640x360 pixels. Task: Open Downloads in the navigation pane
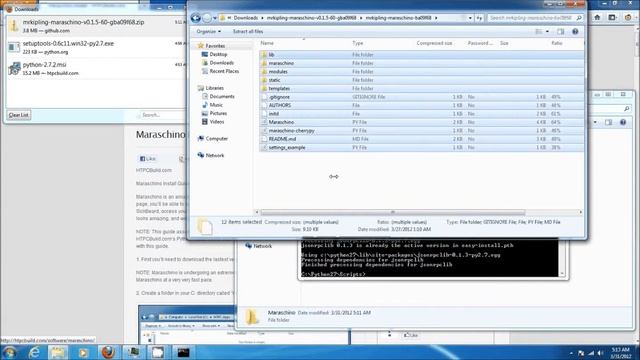[x=218, y=63]
